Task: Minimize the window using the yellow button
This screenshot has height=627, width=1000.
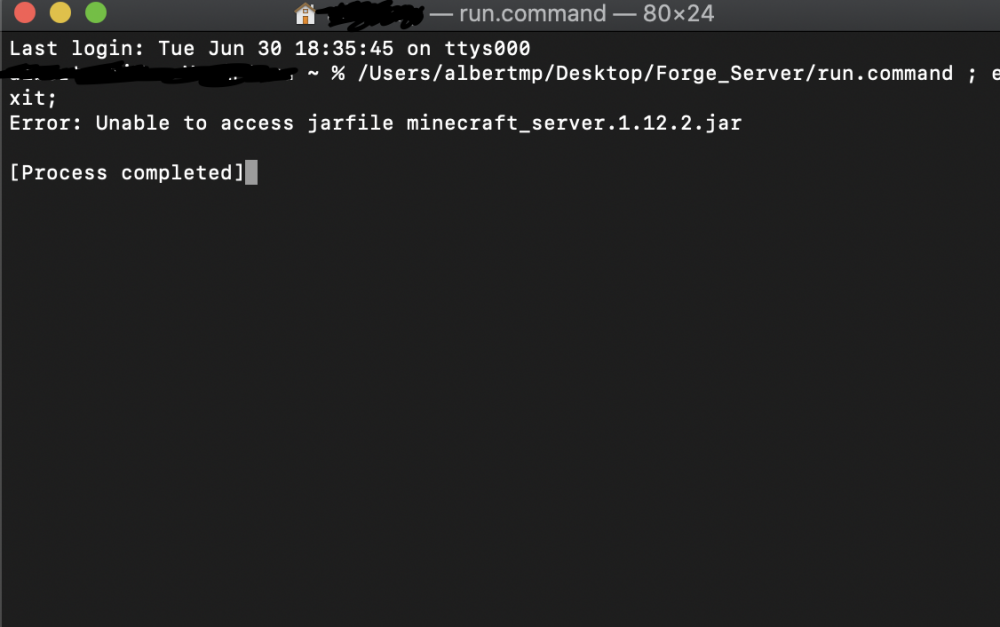Action: [61, 12]
